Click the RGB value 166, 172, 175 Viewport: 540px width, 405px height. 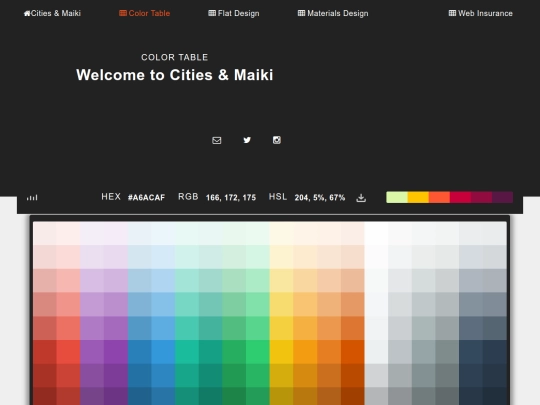click(231, 198)
